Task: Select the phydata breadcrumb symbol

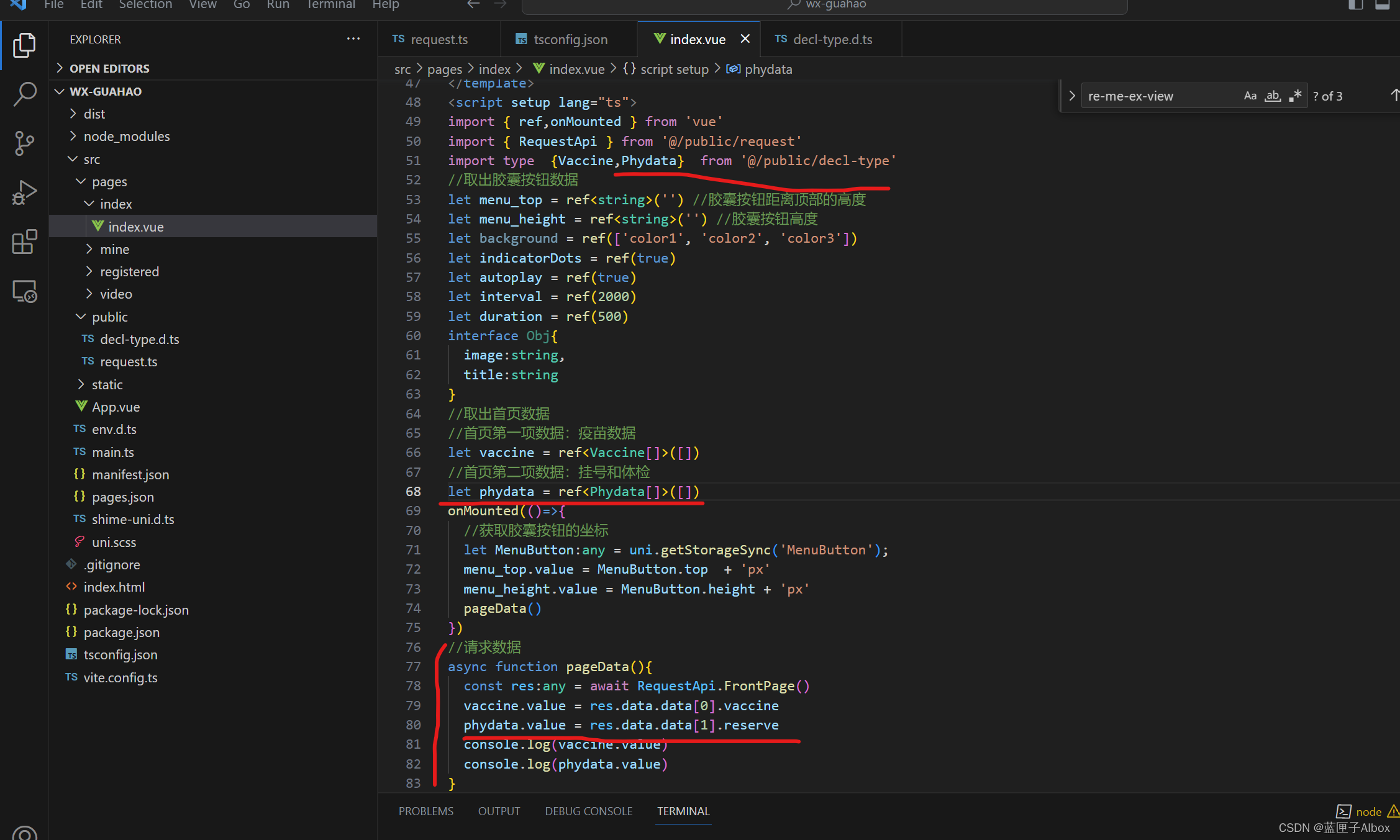Action: click(x=759, y=69)
